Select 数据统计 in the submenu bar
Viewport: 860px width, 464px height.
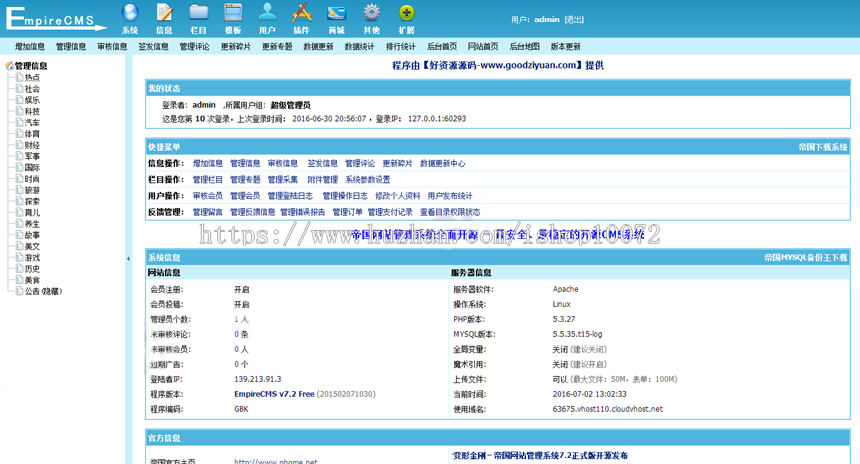pyautogui.click(x=359, y=47)
